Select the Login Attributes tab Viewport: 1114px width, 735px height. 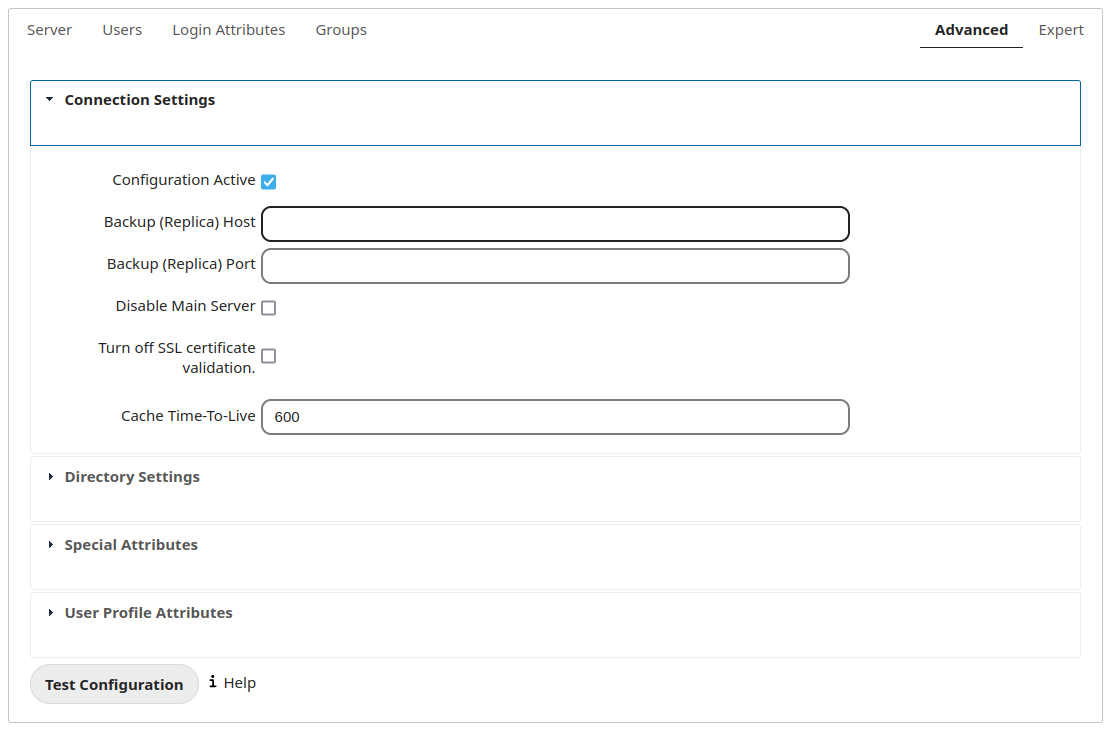(x=228, y=30)
